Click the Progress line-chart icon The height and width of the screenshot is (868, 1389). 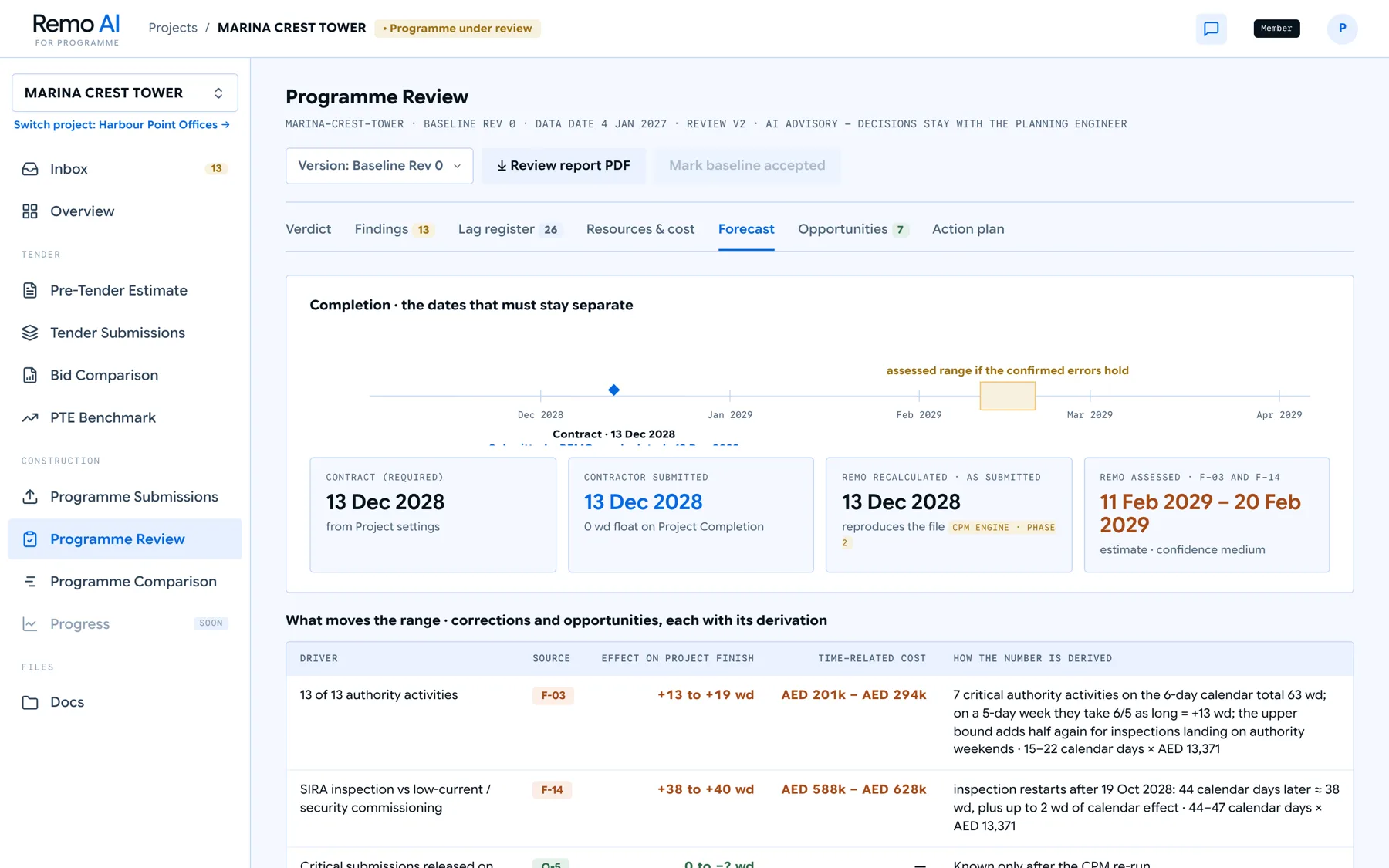click(x=30, y=624)
